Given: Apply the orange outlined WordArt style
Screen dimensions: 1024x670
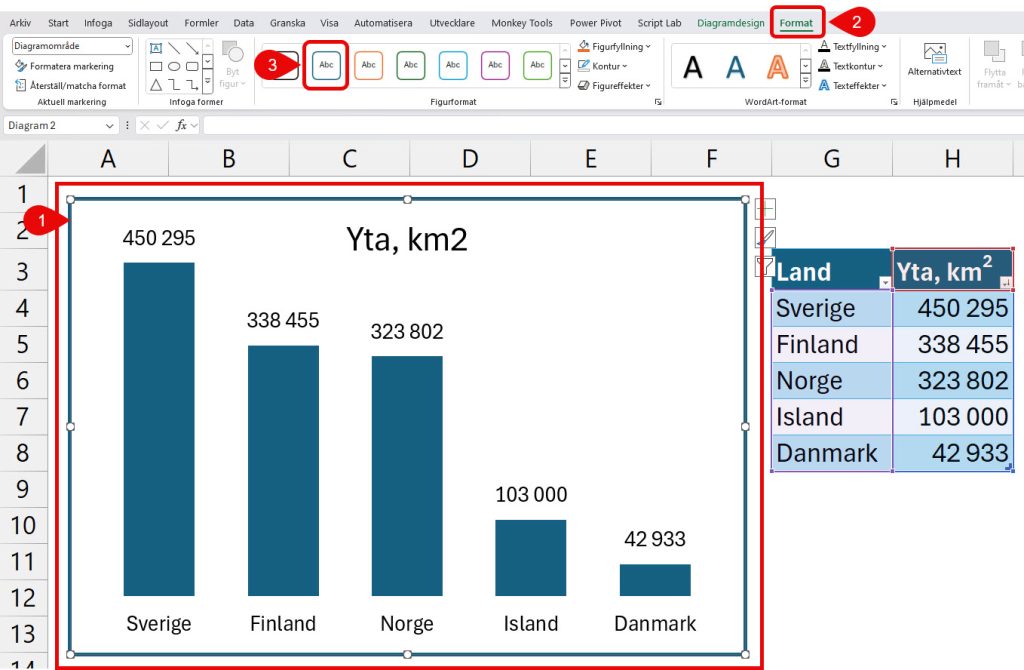Looking at the screenshot, I should (x=777, y=67).
